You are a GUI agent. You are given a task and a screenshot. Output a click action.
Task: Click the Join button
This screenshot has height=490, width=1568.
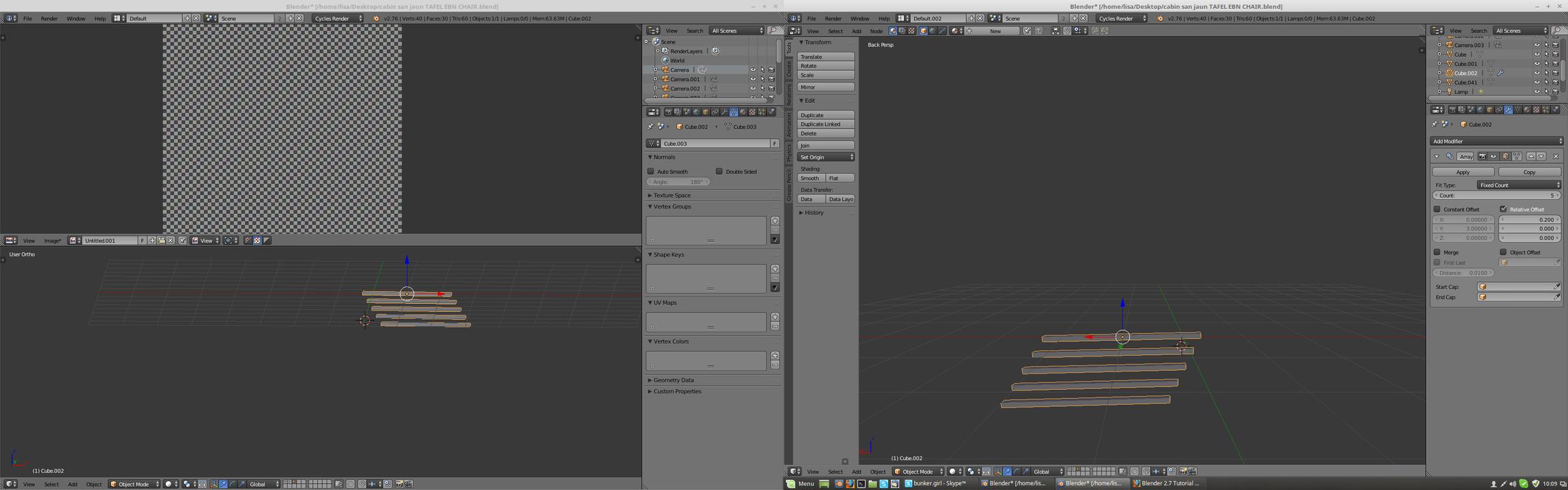point(826,145)
